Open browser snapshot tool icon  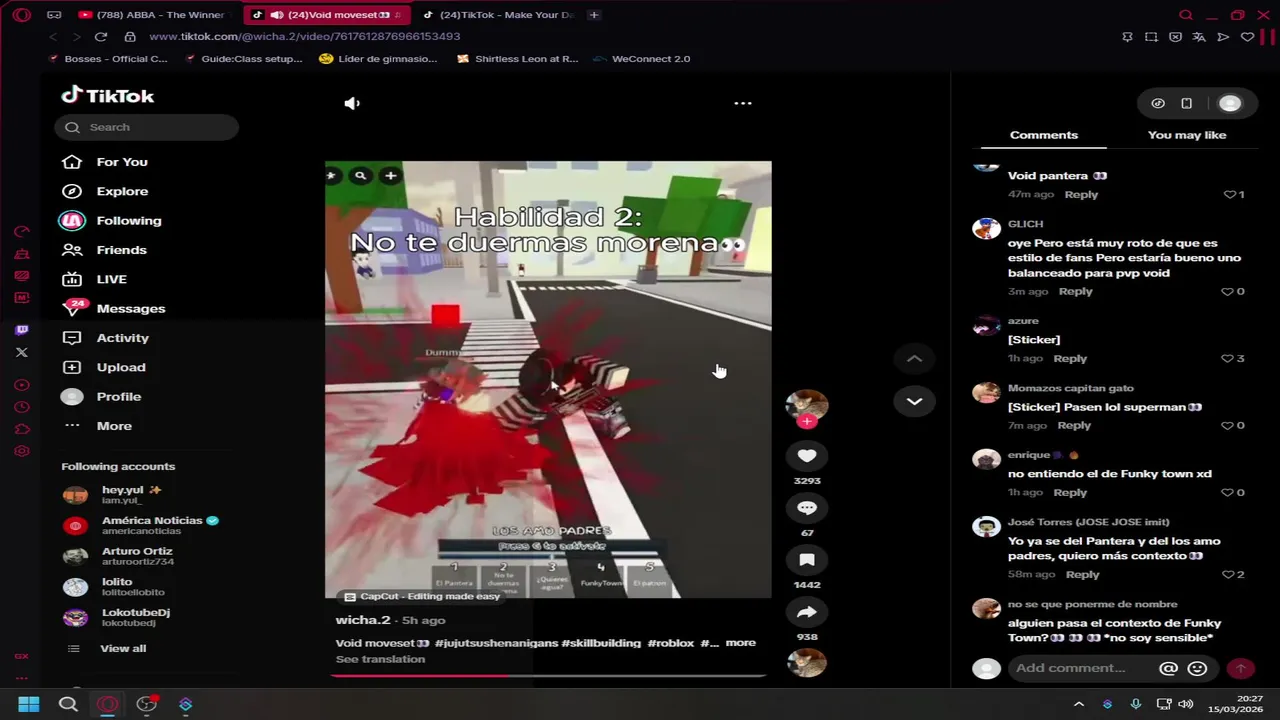[1151, 37]
